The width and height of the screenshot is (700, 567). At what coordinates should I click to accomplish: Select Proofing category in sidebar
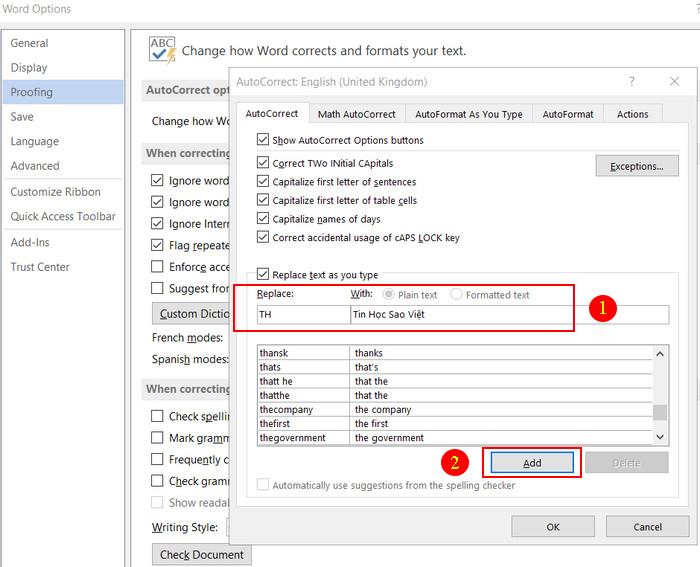pos(63,92)
